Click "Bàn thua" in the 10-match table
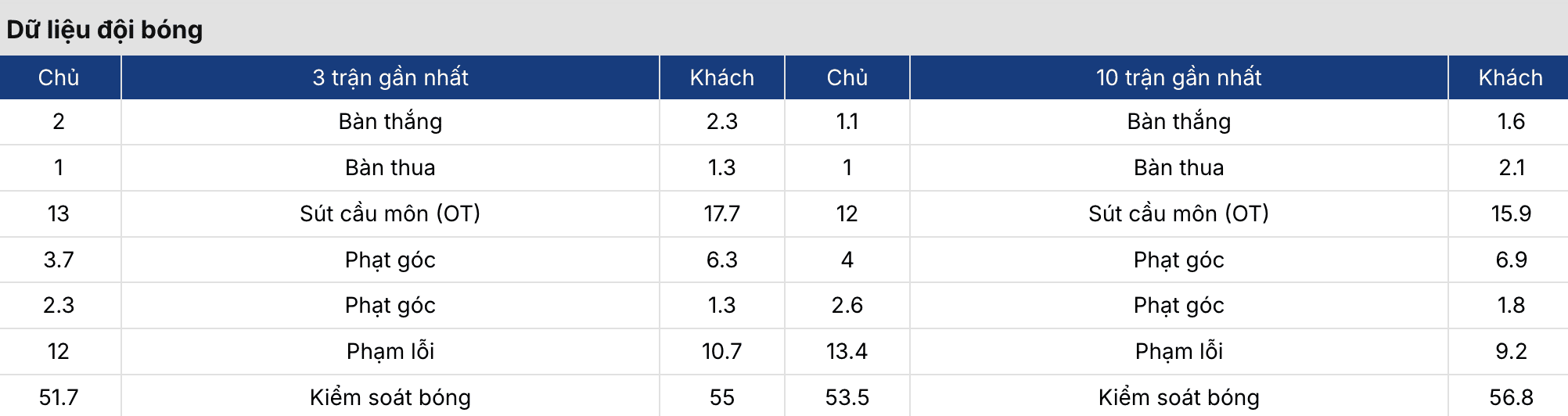 (x=1178, y=167)
